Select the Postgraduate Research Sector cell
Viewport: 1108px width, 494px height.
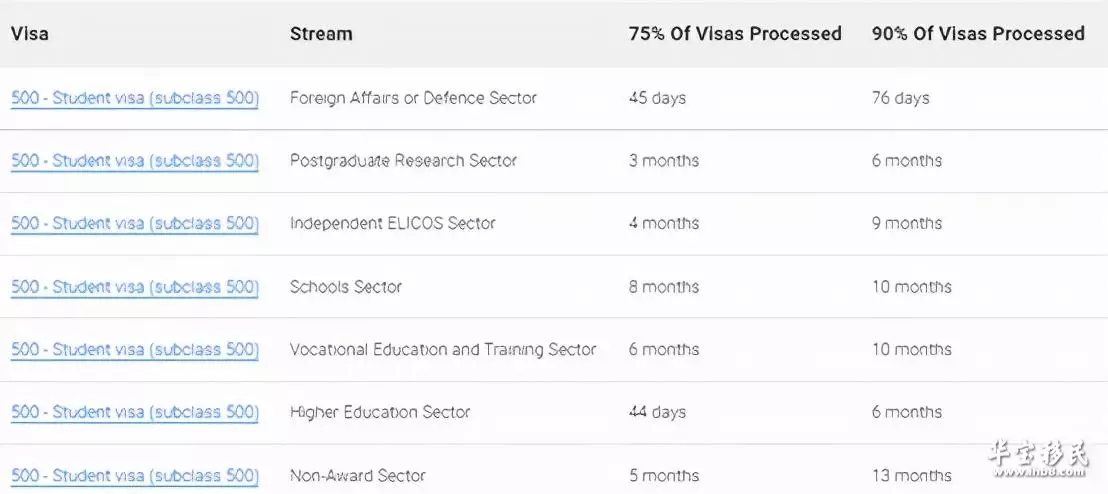pos(403,161)
